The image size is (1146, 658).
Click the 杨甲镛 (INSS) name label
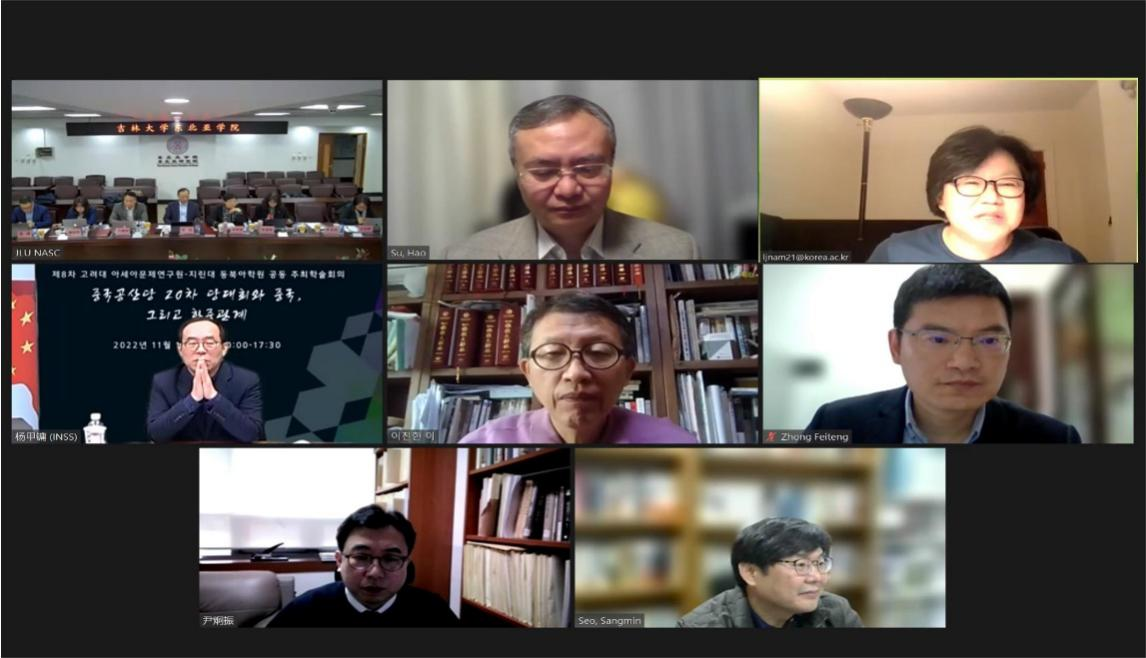click(x=45, y=436)
